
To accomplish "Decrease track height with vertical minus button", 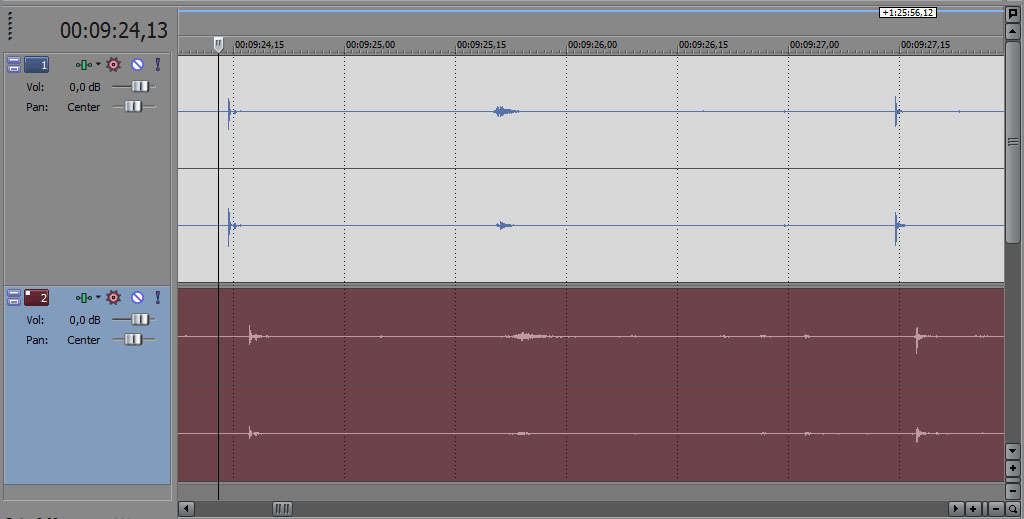I will point(1013,490).
